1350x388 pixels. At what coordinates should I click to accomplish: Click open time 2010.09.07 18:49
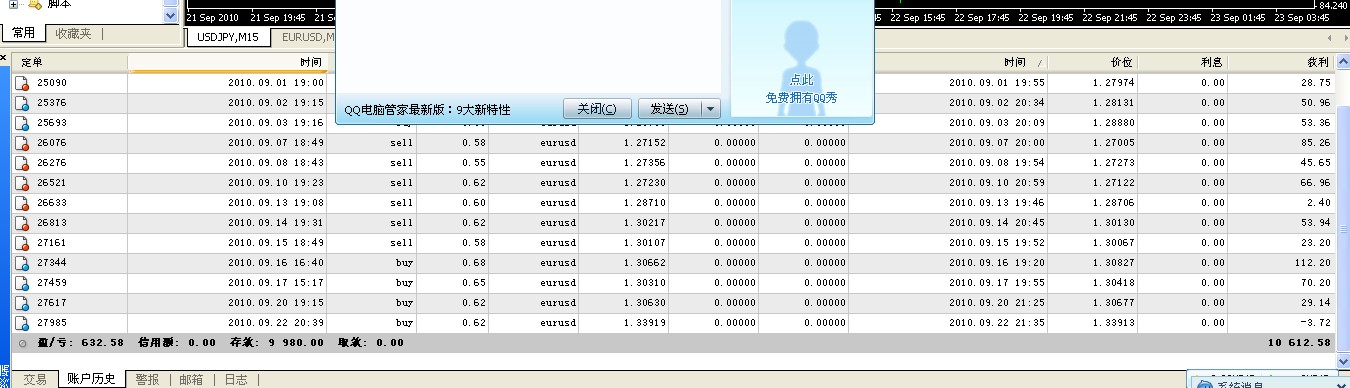276,143
